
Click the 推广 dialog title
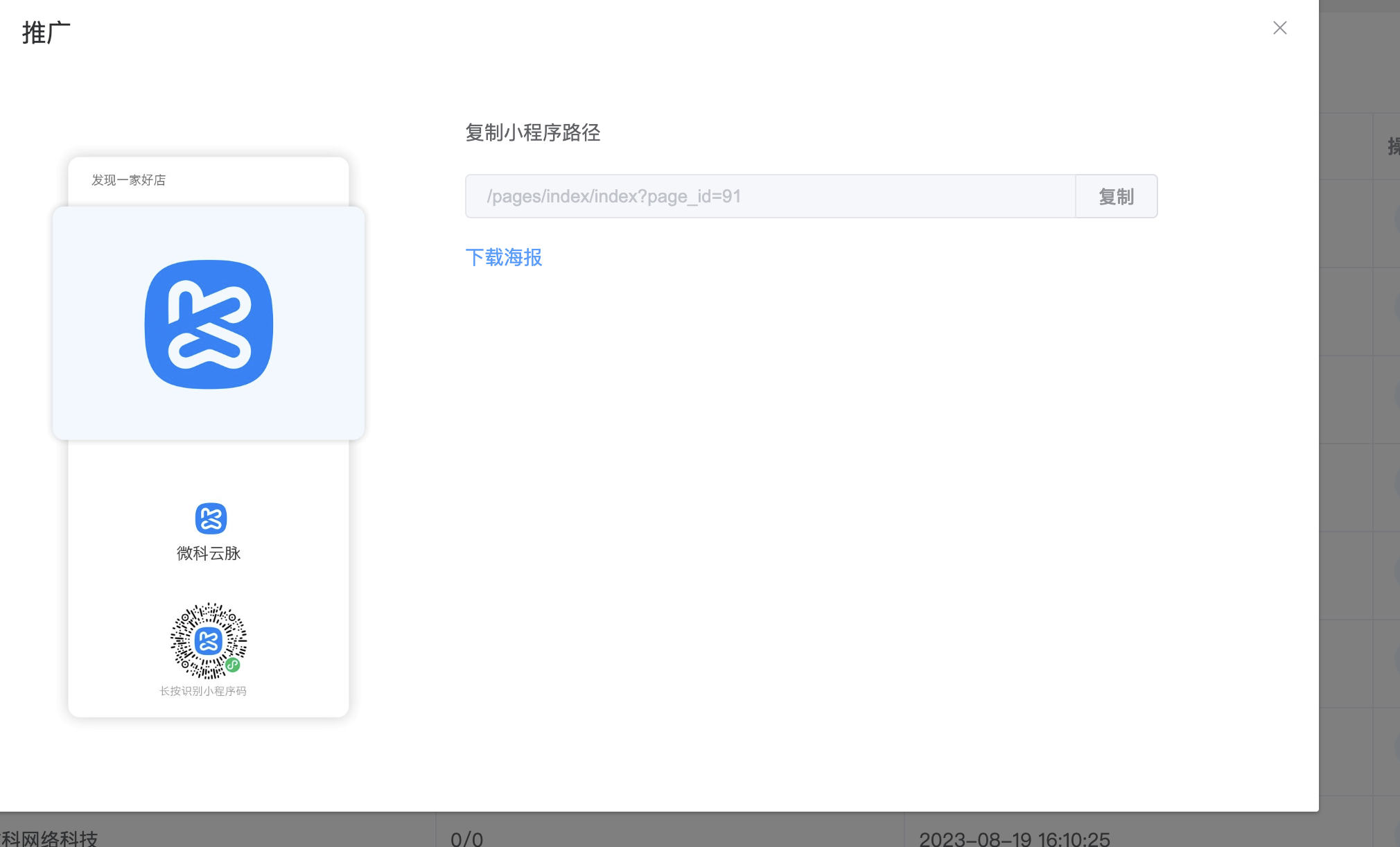click(46, 33)
